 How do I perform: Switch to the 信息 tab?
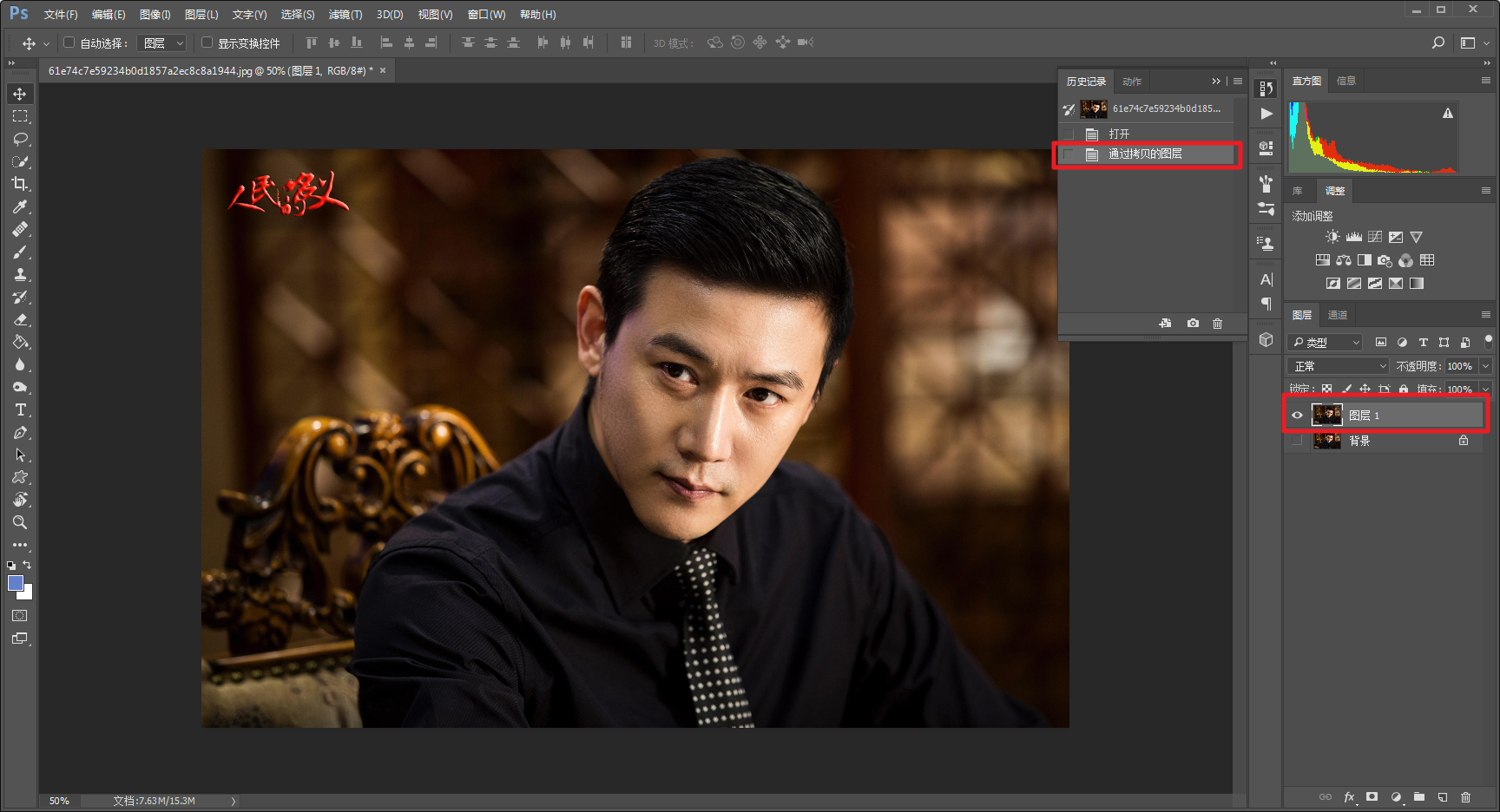(1346, 81)
